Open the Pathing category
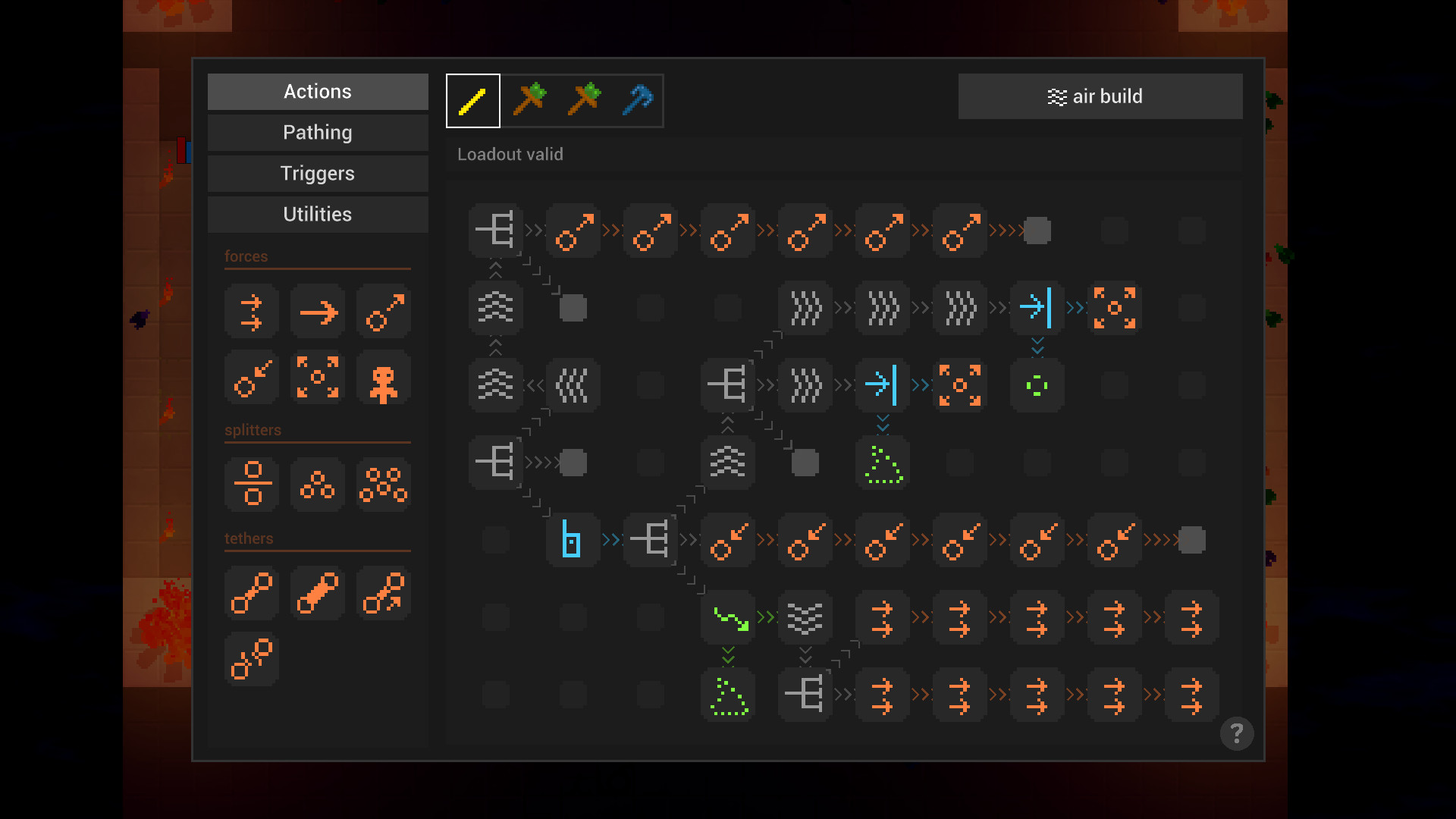Image resolution: width=1456 pixels, height=819 pixels. (317, 132)
